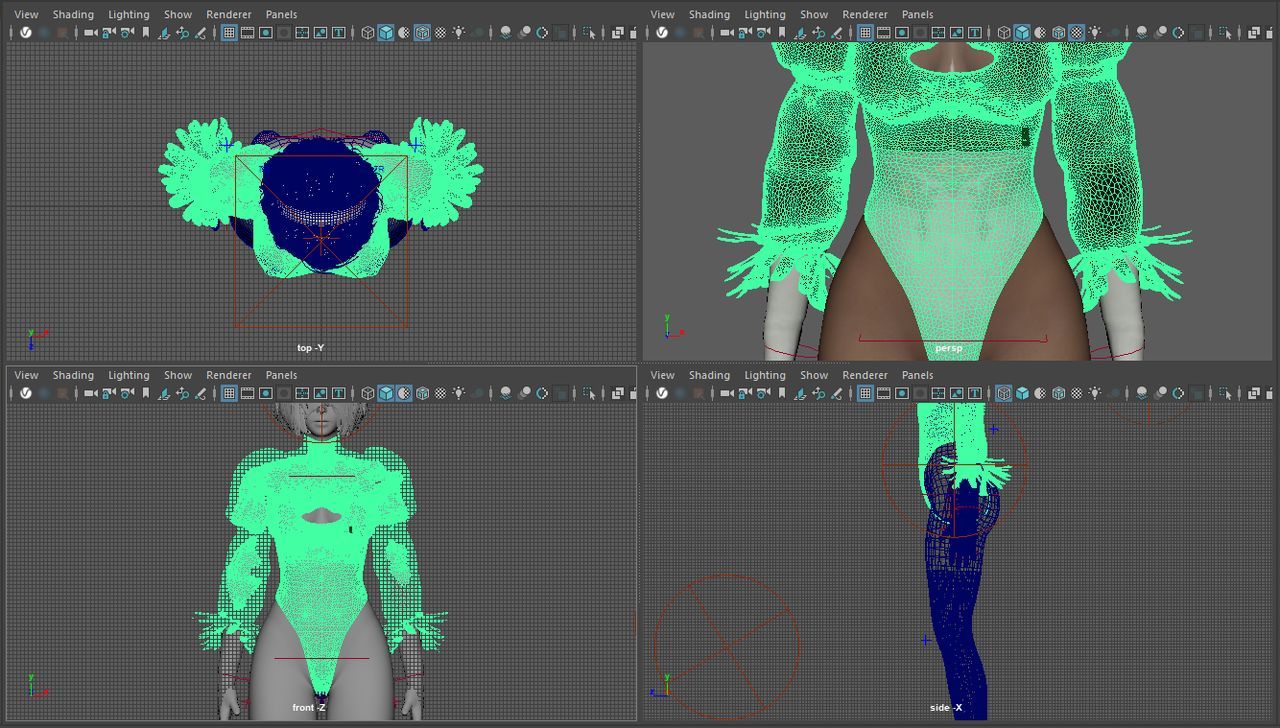Open Renderer menu in side view panel
This screenshot has width=1280, height=728.
tap(865, 375)
